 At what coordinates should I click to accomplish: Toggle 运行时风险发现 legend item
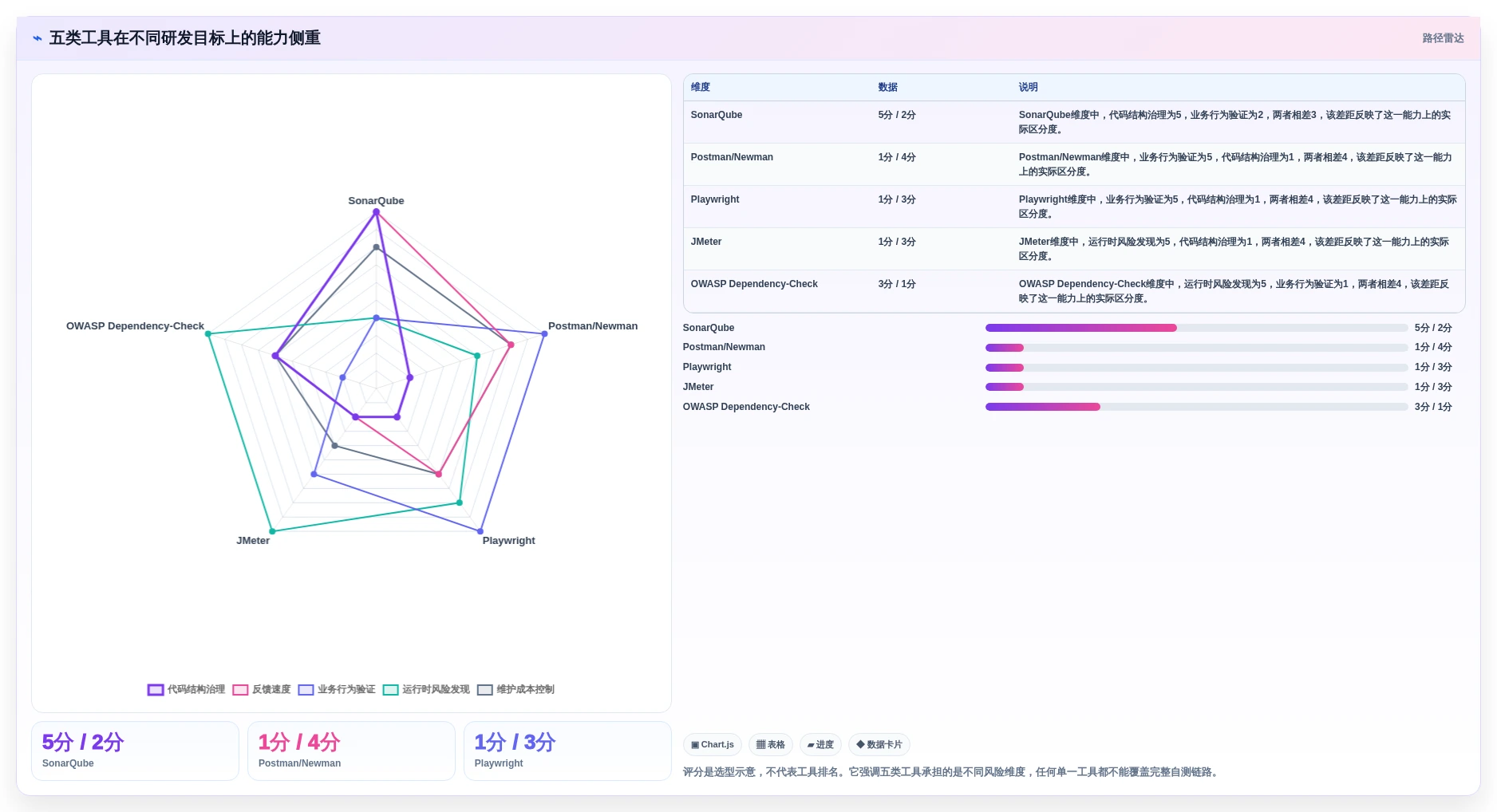pos(426,690)
